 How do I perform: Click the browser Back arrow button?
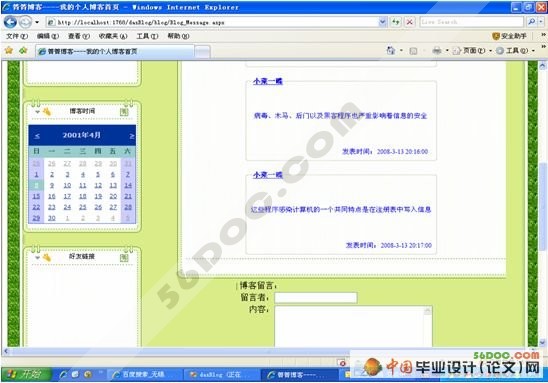coord(10,22)
